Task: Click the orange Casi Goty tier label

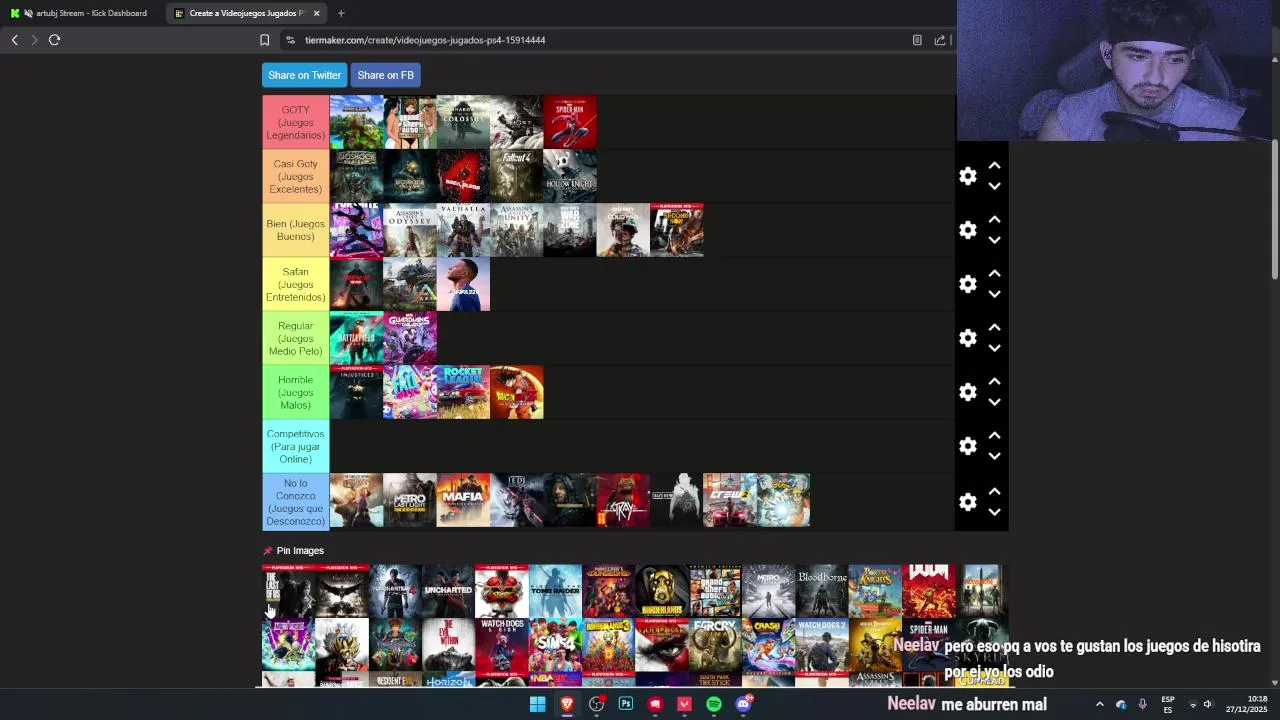Action: pos(295,176)
